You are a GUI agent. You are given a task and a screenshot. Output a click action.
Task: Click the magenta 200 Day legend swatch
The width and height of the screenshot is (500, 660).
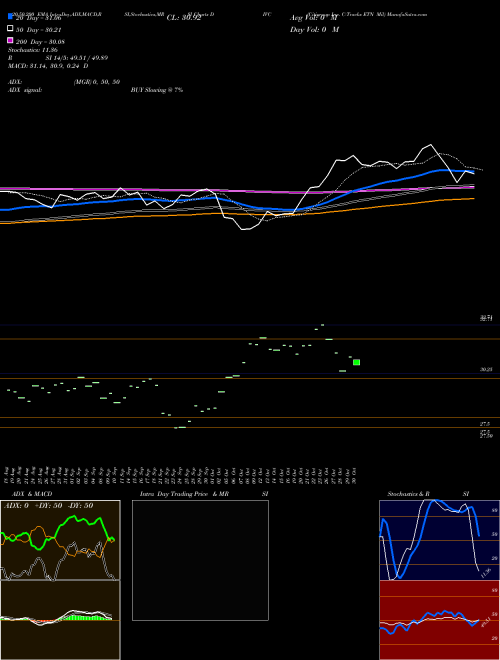(10, 40)
